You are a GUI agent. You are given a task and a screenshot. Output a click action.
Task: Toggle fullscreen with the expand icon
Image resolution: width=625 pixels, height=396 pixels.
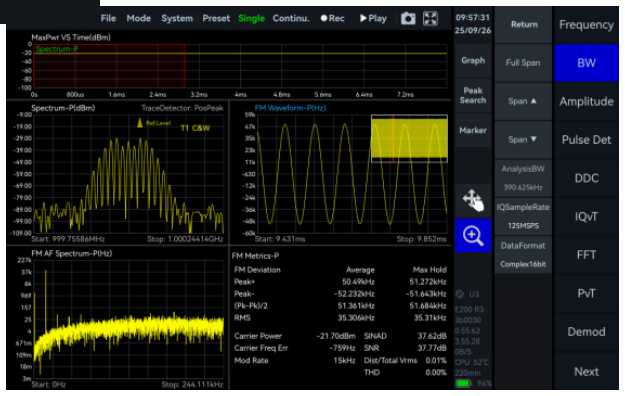pyautogui.click(x=430, y=18)
